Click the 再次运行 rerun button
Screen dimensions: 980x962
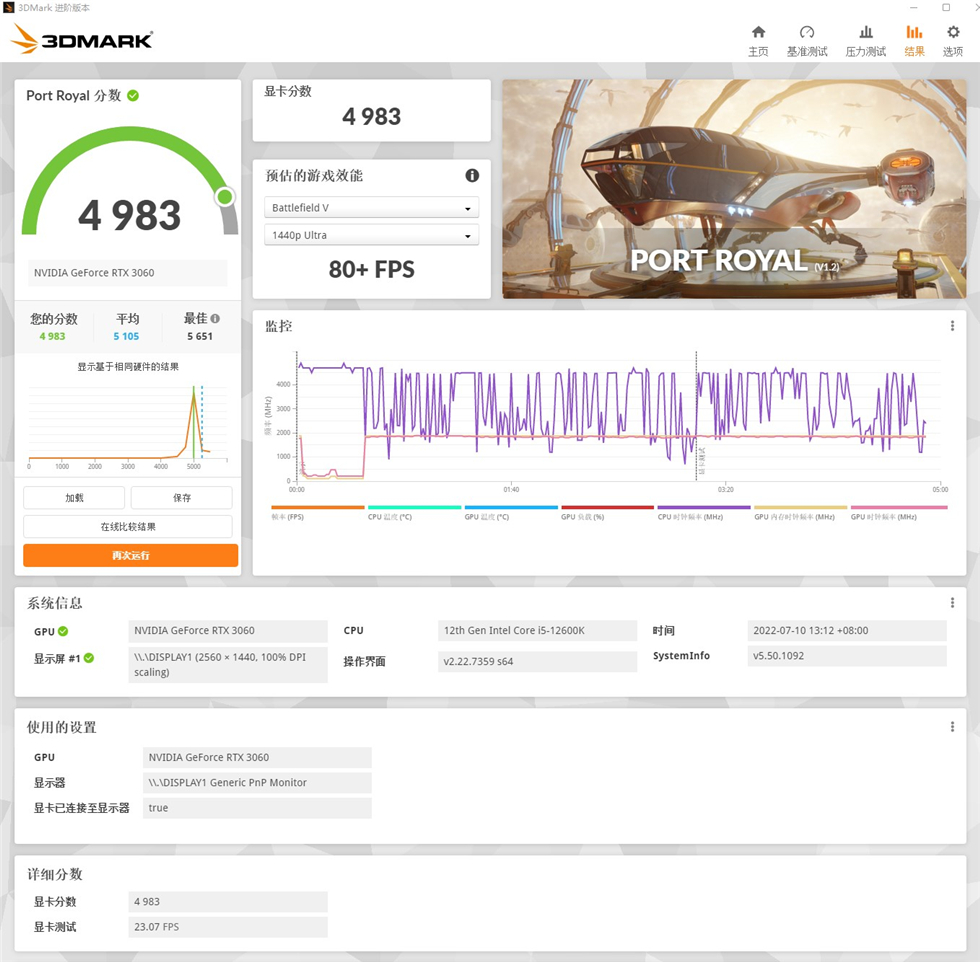coord(129,555)
